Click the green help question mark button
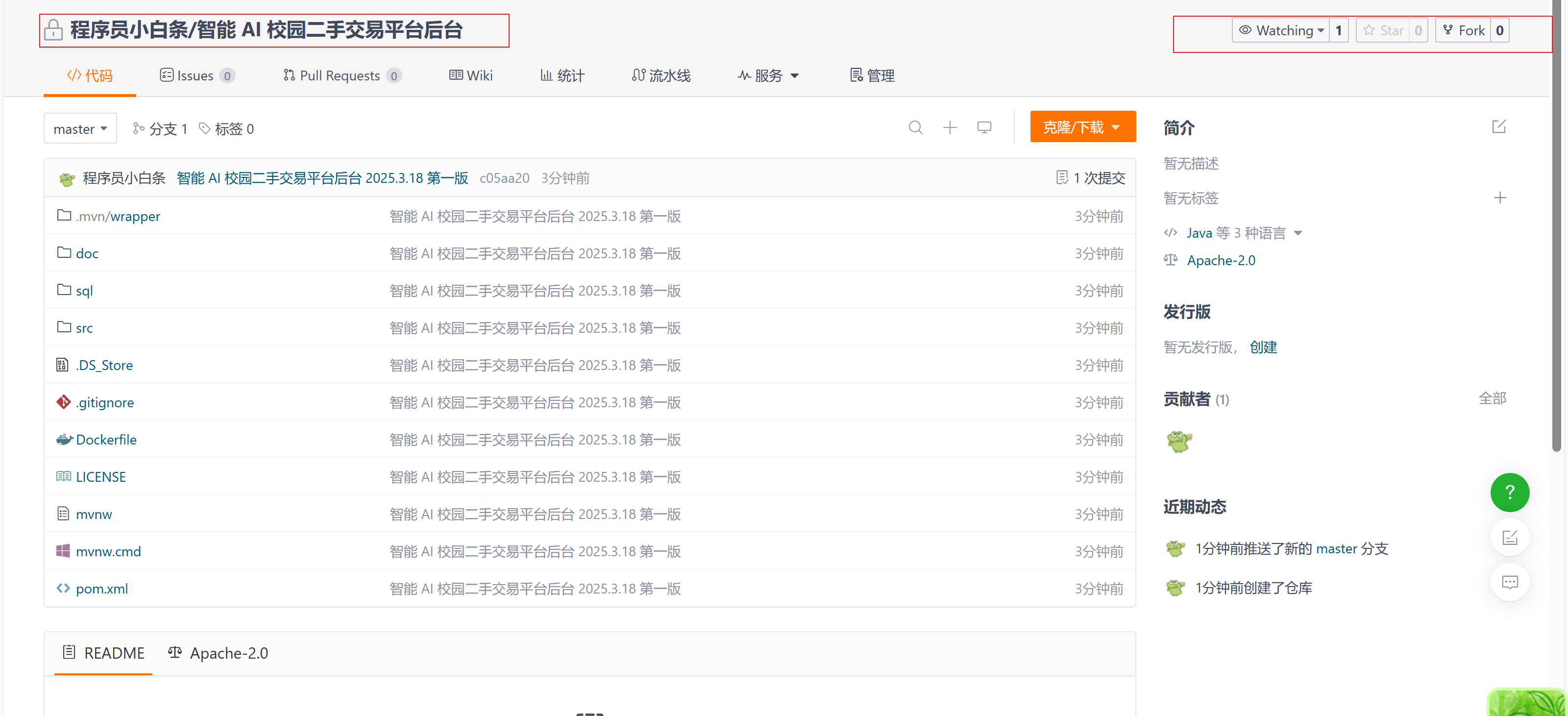This screenshot has height=716, width=1568. click(x=1509, y=492)
